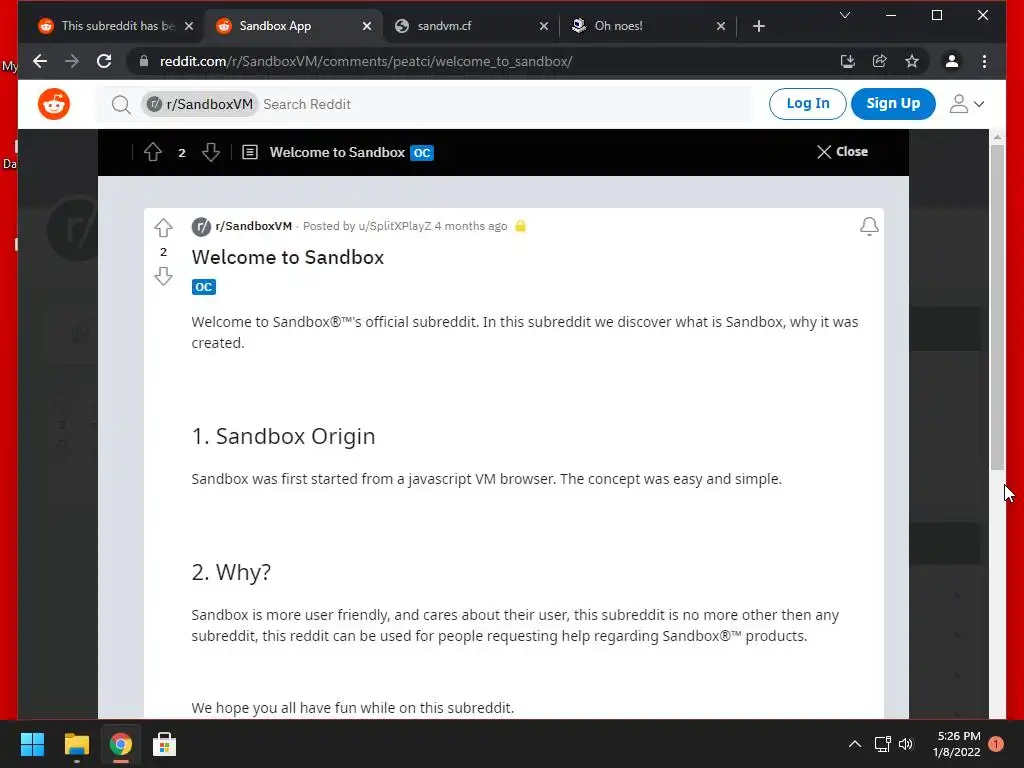
Task: Reload the page with refresh icon
Action: [104, 61]
